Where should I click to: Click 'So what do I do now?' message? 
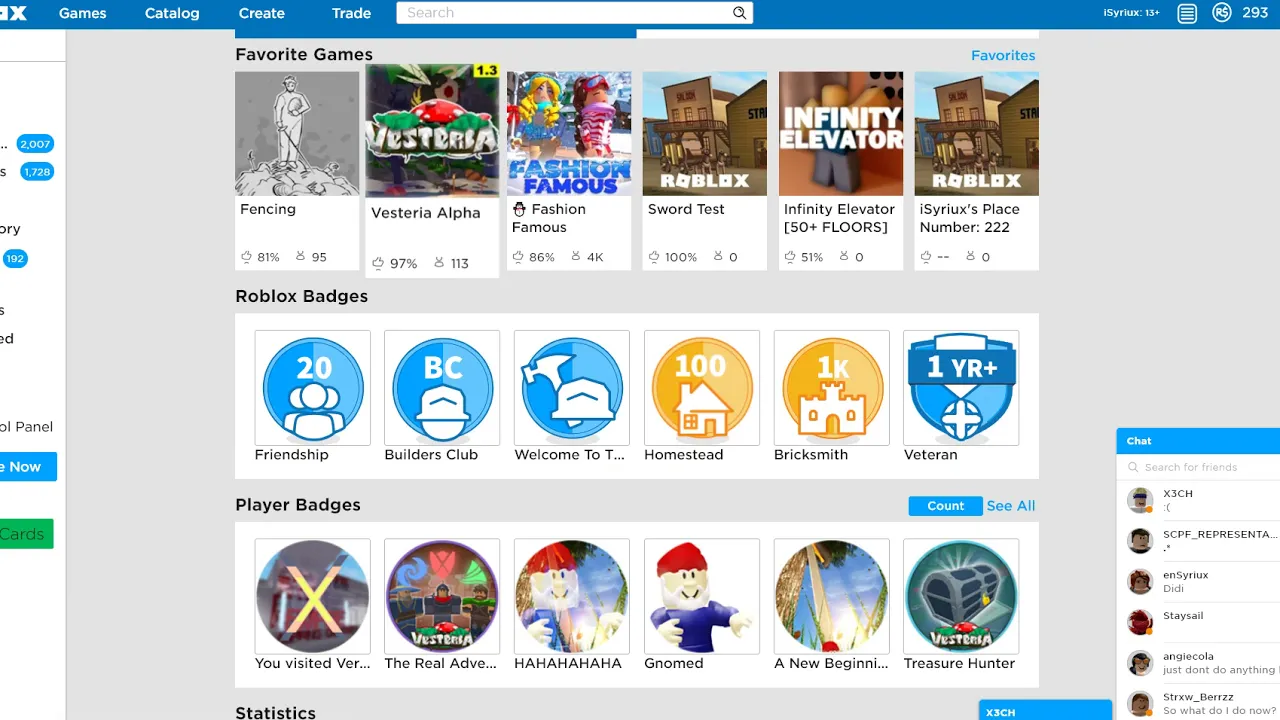click(x=1219, y=711)
